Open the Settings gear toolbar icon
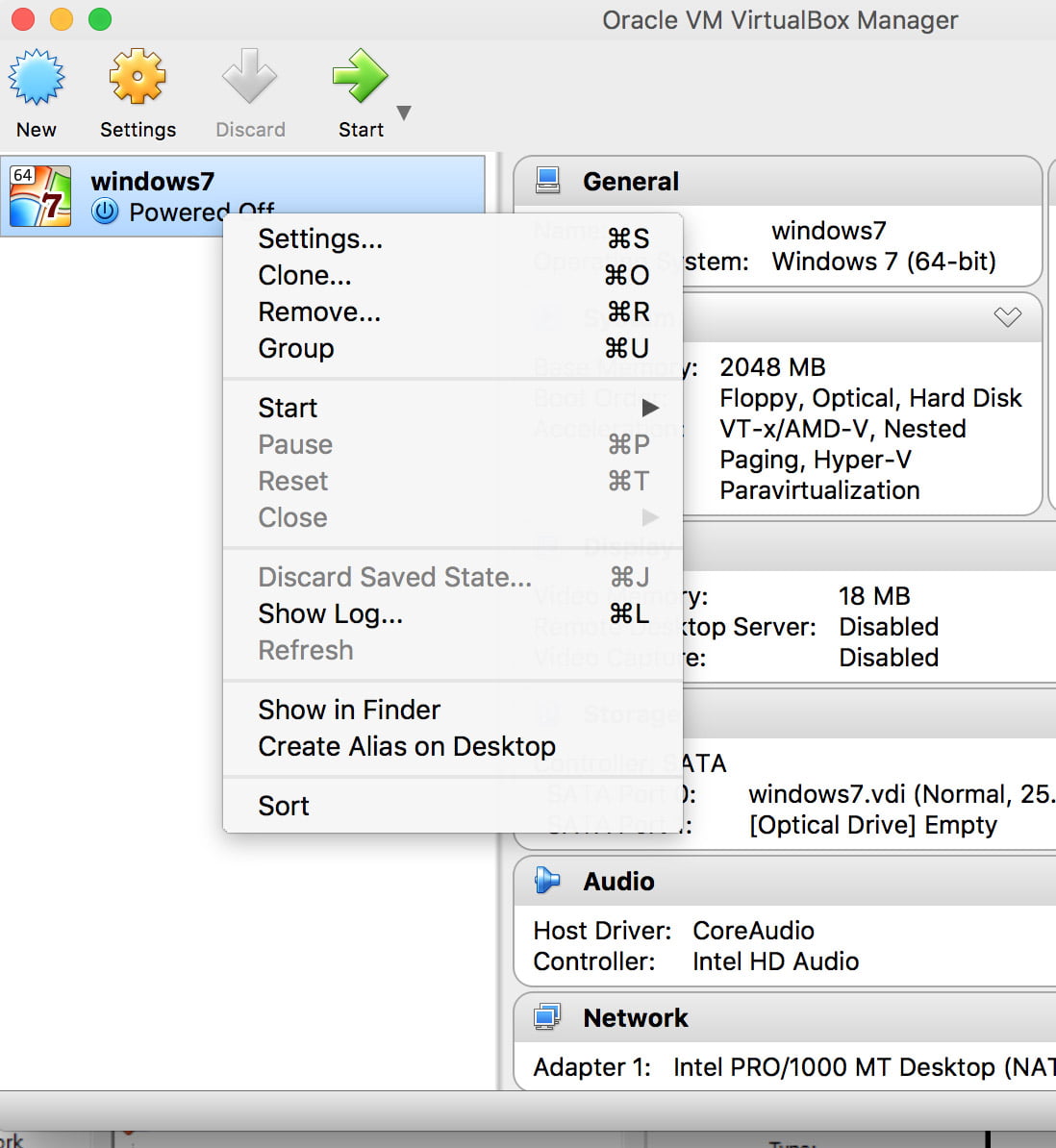The image size is (1056, 1148). 138,78
